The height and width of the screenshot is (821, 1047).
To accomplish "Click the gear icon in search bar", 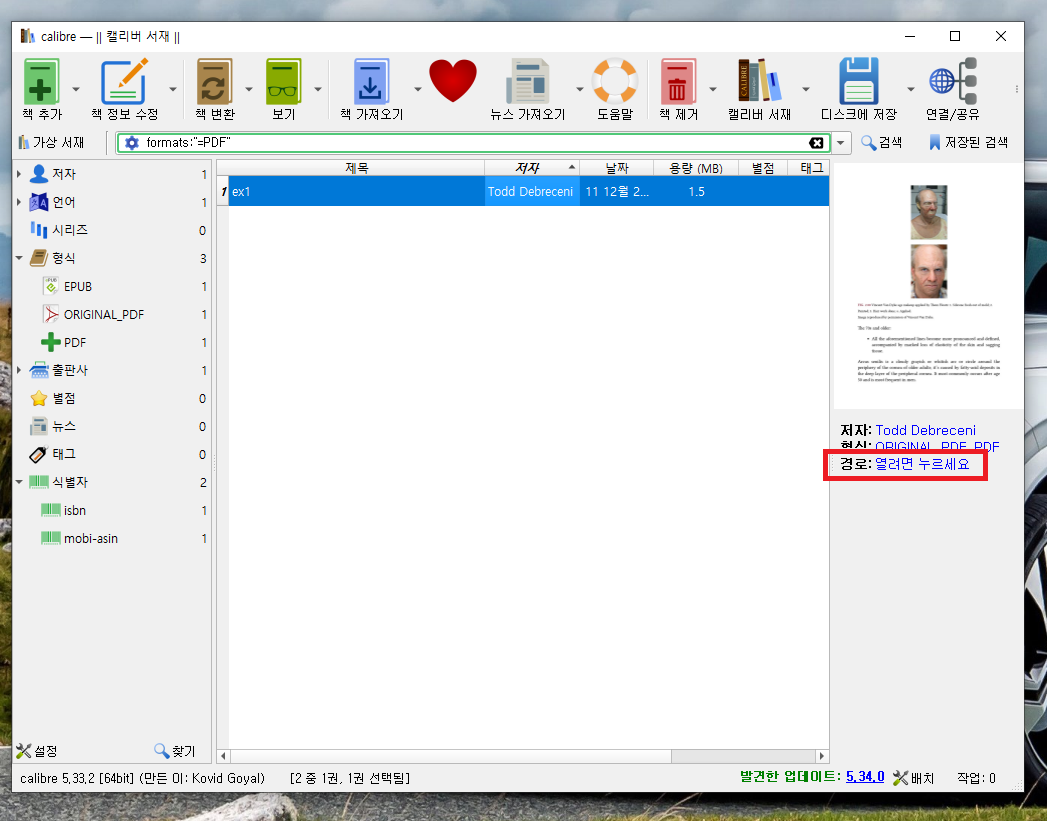I will click(132, 143).
